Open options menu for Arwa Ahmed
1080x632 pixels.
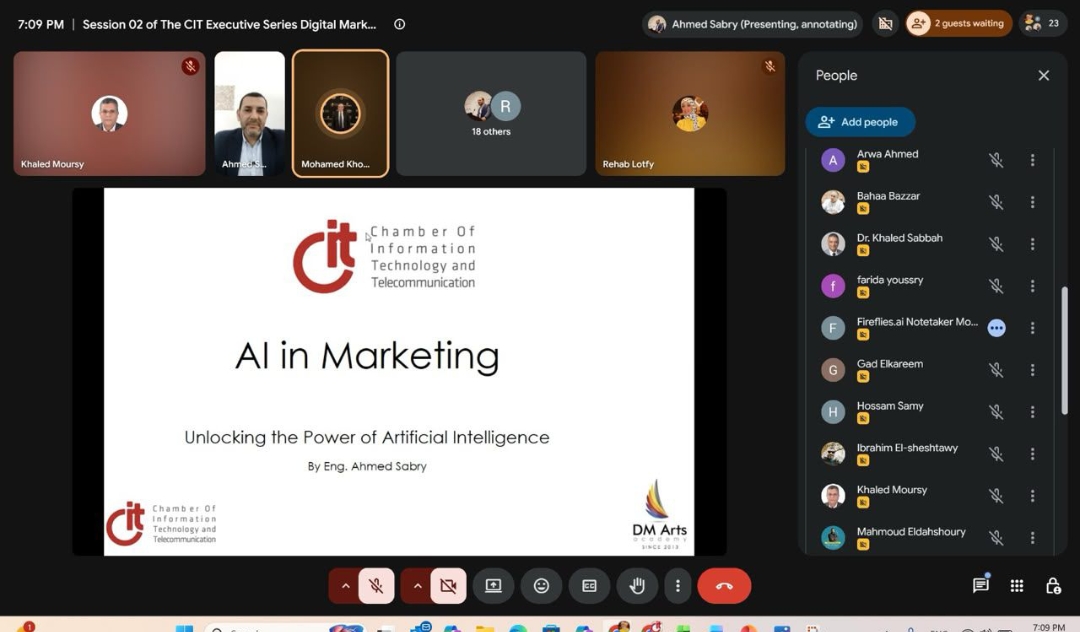tap(1032, 160)
